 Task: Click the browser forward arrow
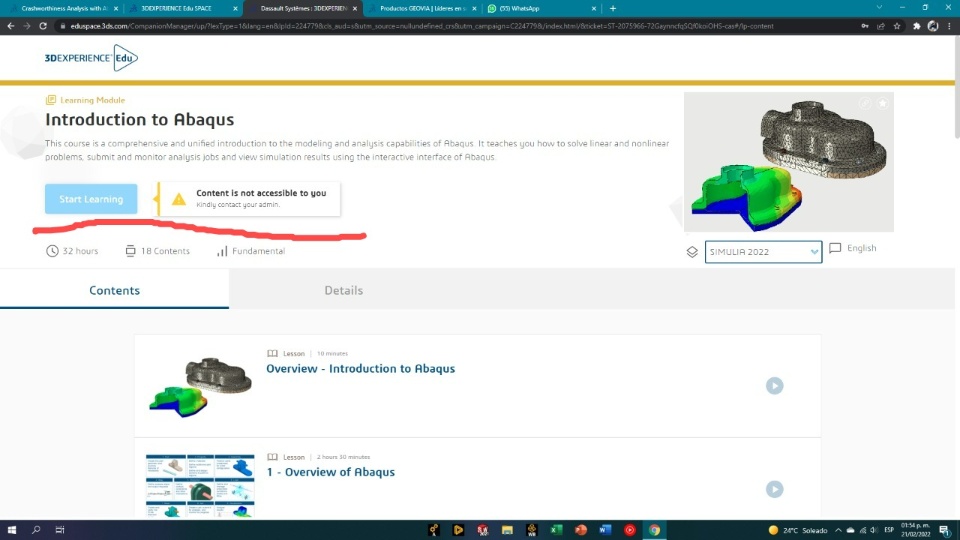point(26,26)
